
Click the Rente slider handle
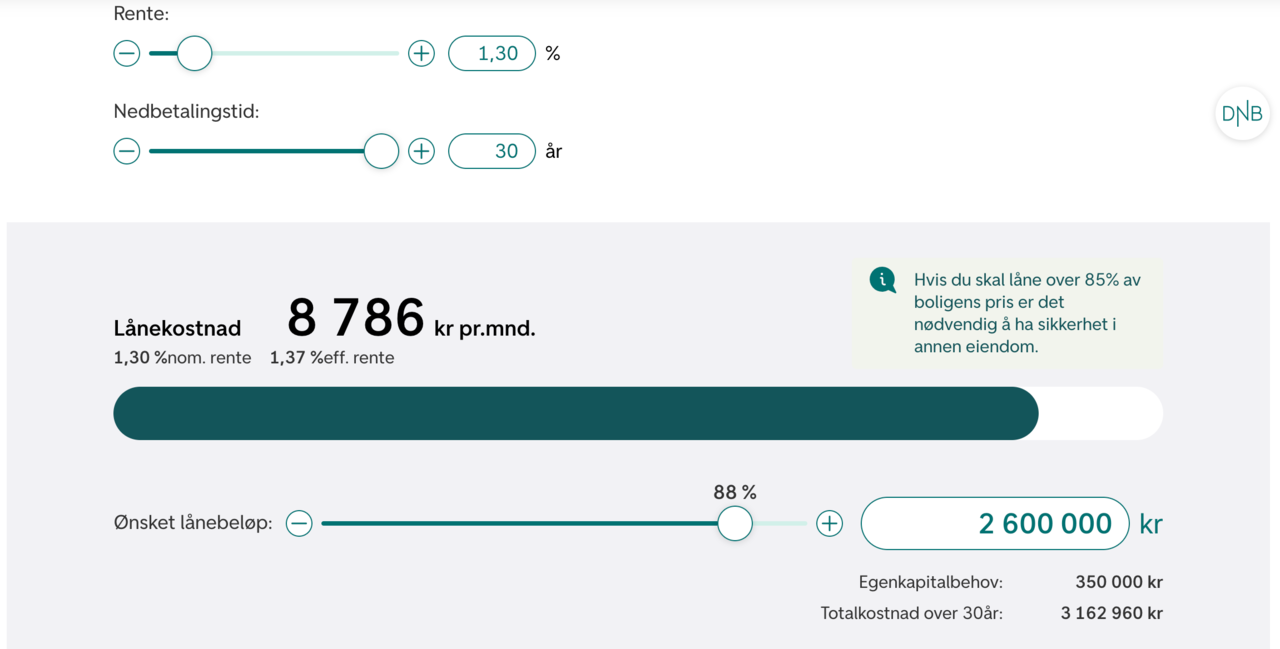click(195, 53)
